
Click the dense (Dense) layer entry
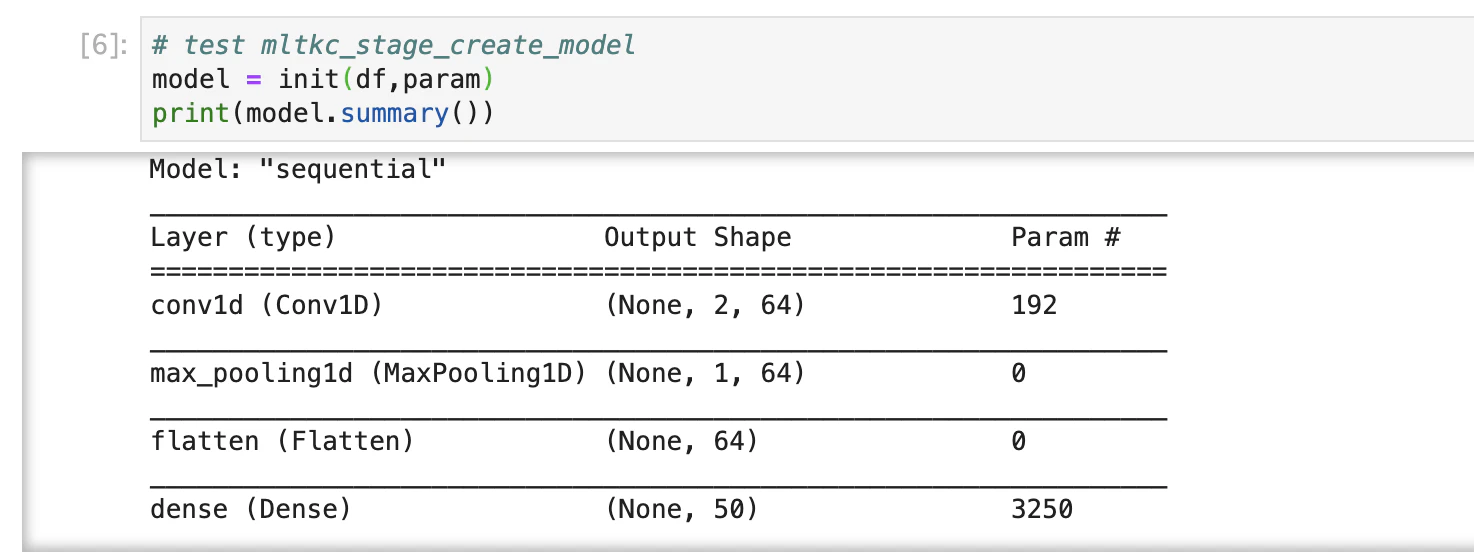(x=251, y=510)
